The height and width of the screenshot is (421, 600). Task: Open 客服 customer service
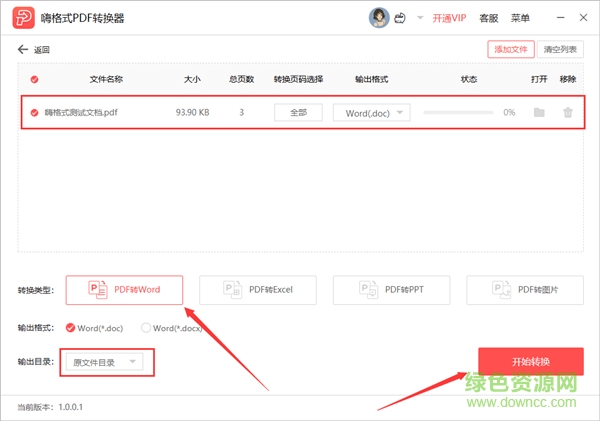point(489,18)
